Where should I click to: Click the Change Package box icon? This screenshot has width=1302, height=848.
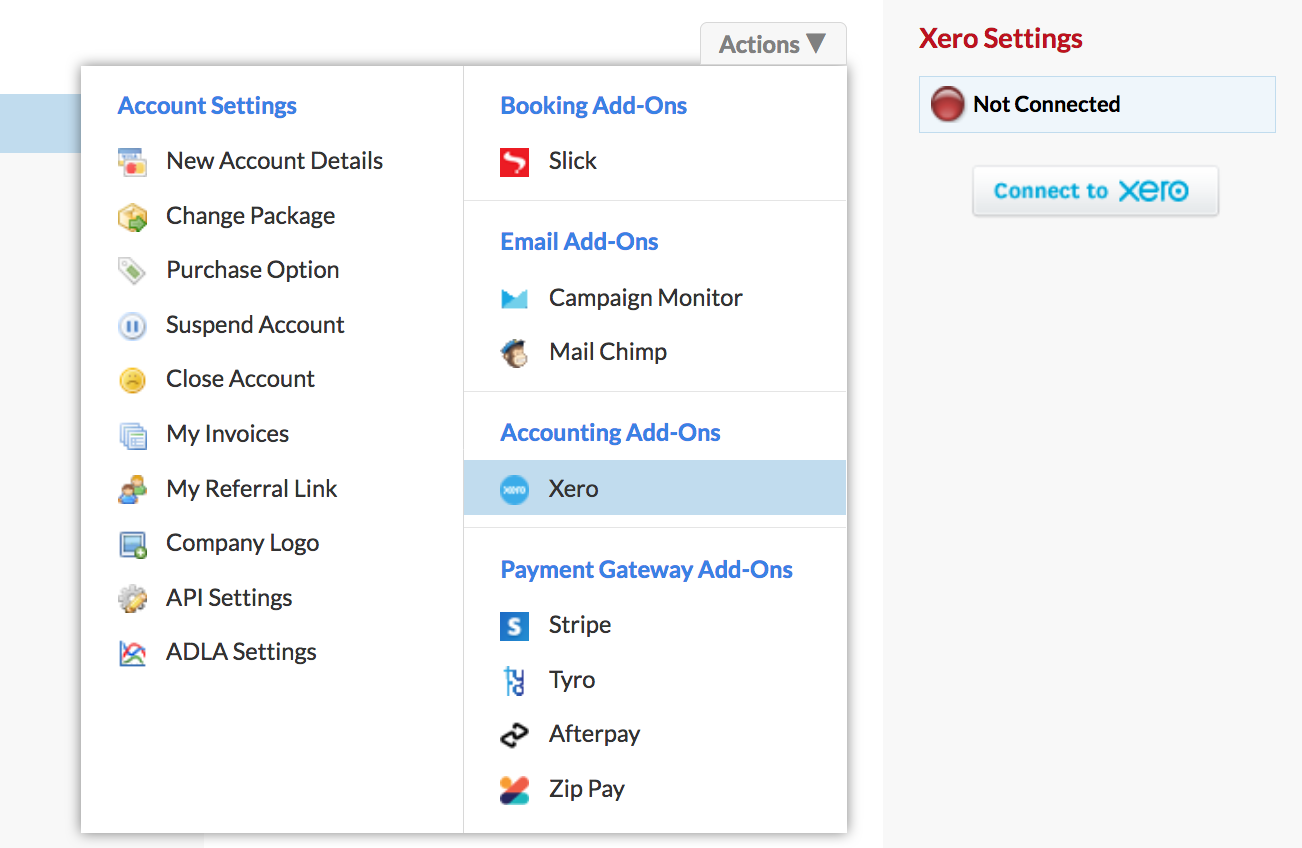tap(132, 216)
